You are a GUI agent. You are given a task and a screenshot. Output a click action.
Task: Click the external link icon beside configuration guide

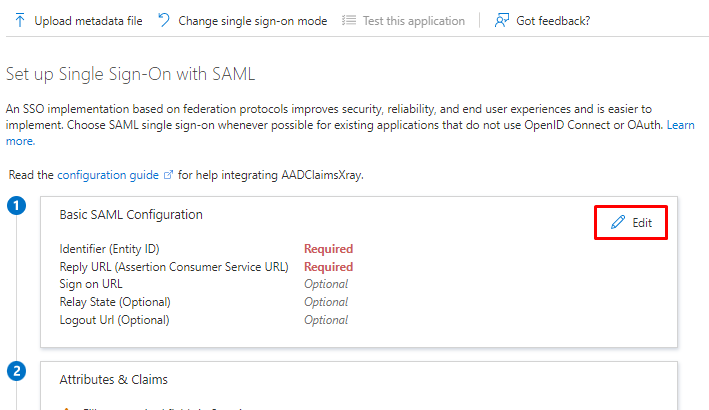tap(168, 175)
